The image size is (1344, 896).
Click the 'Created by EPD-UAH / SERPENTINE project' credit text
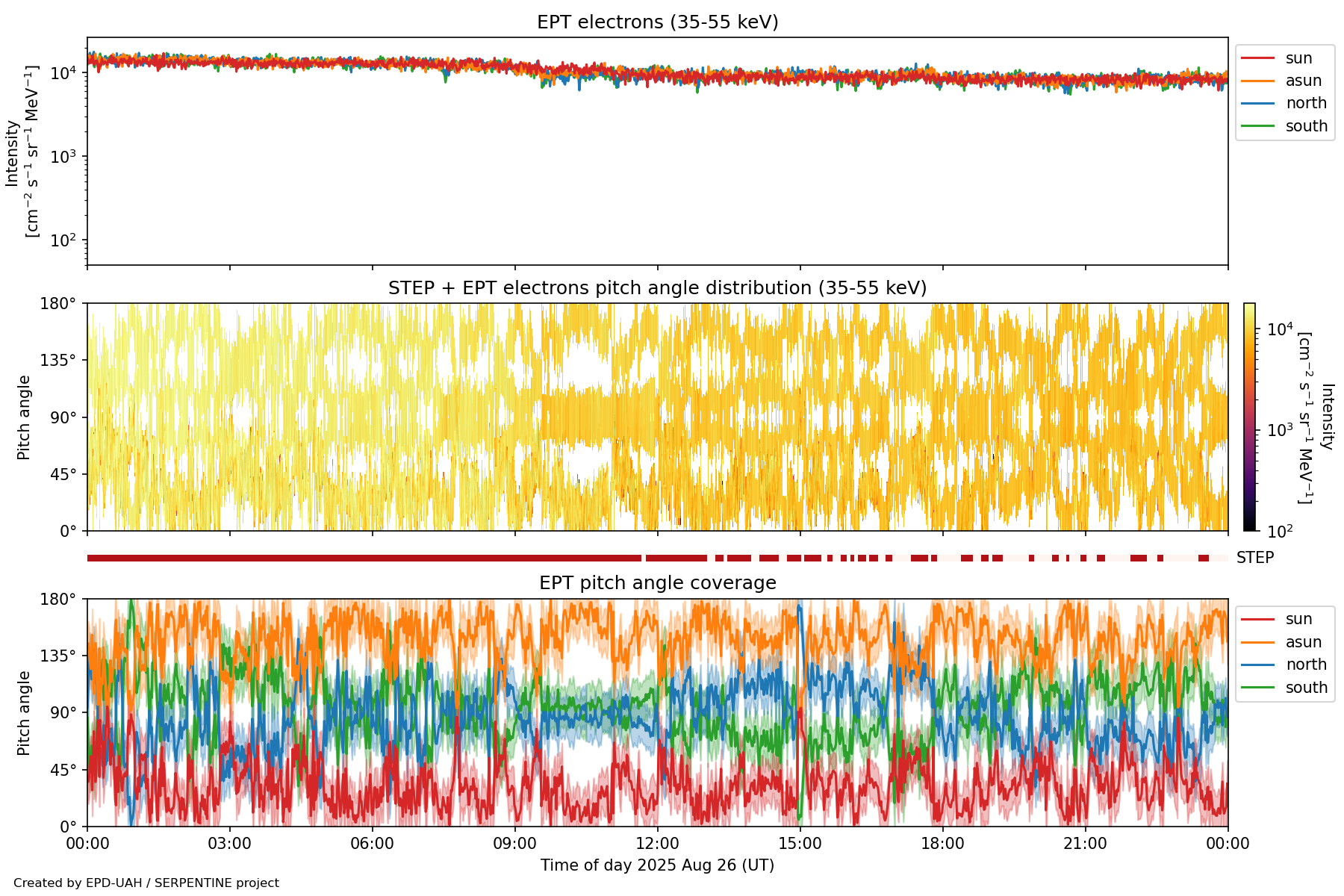point(146,883)
